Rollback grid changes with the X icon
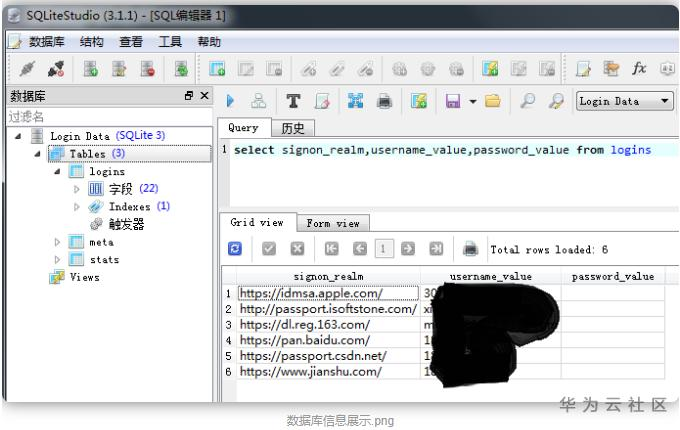 (297, 249)
